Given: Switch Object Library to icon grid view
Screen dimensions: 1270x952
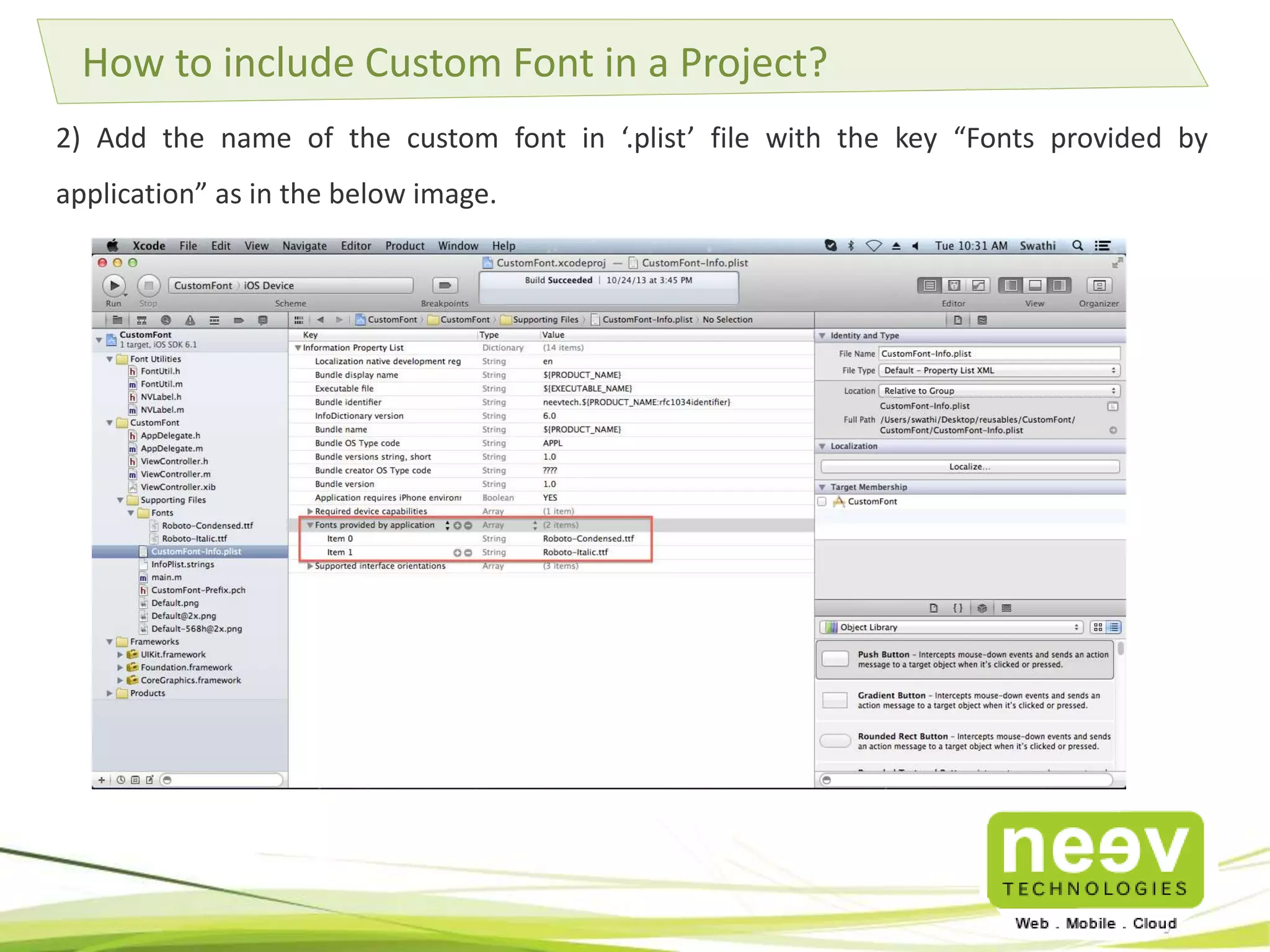Looking at the screenshot, I should [1098, 627].
